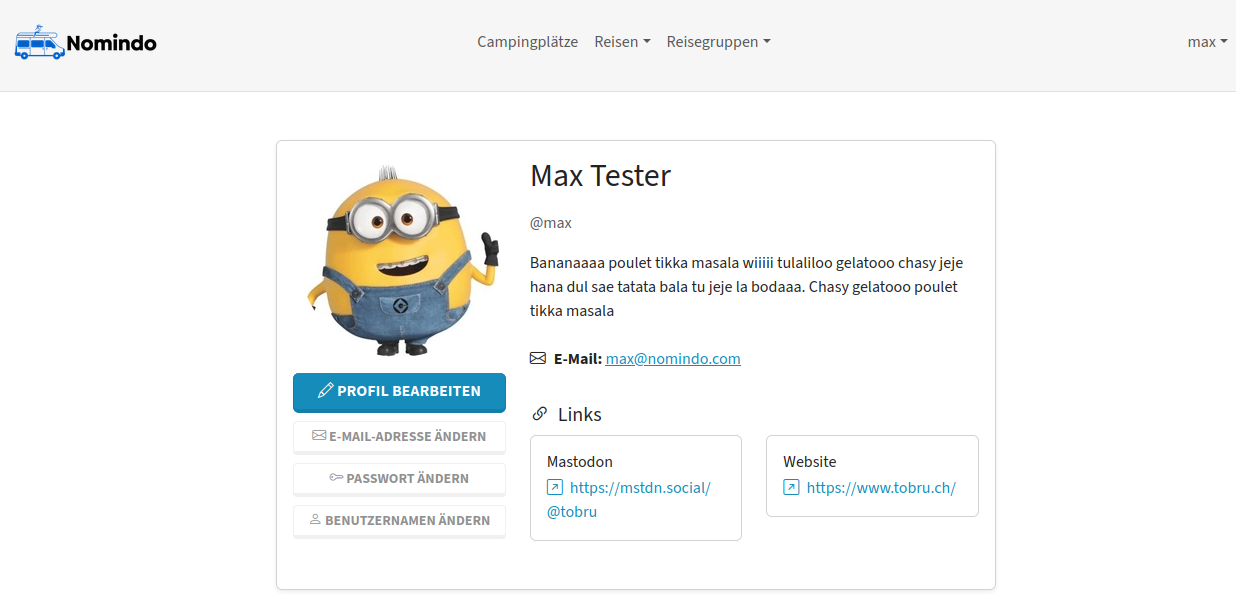Click the chain link icon beside Links heading
1236x608 pixels.
pos(540,413)
